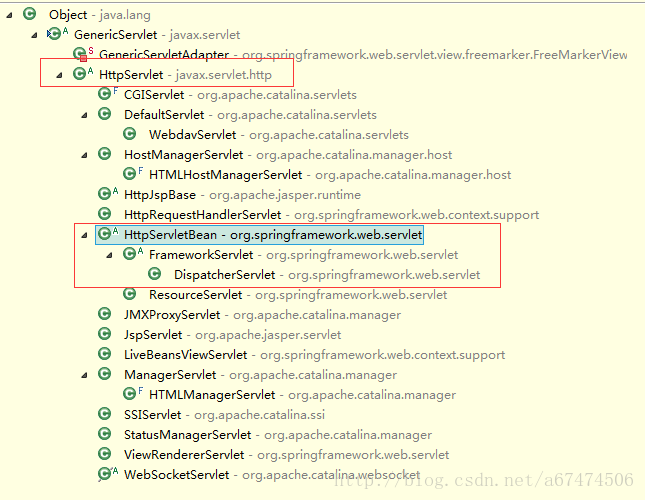Screen dimensions: 645x500
Task: Select the DispatcherServlet entry
Action: click(327, 274)
